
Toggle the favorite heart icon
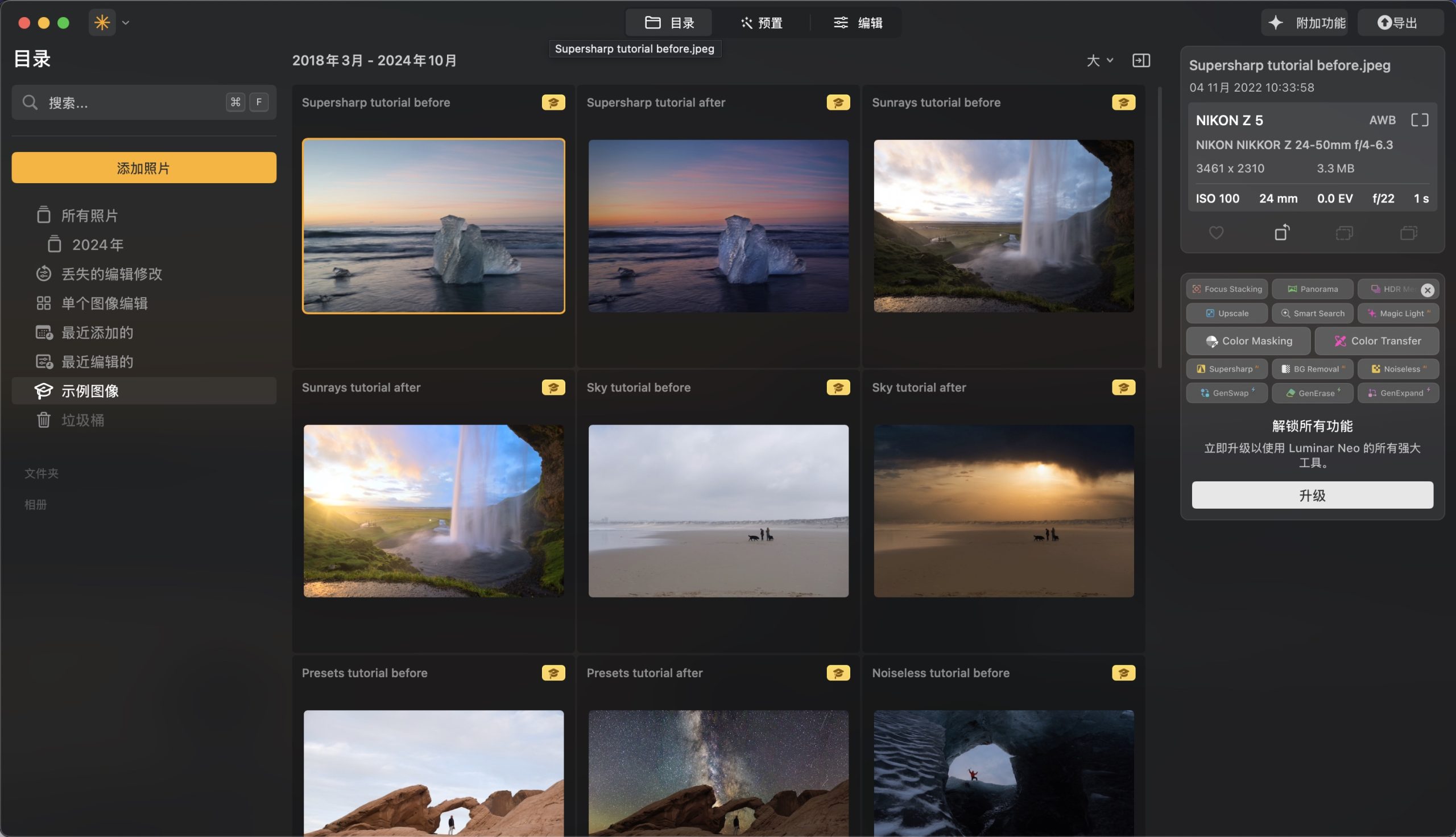point(1216,233)
